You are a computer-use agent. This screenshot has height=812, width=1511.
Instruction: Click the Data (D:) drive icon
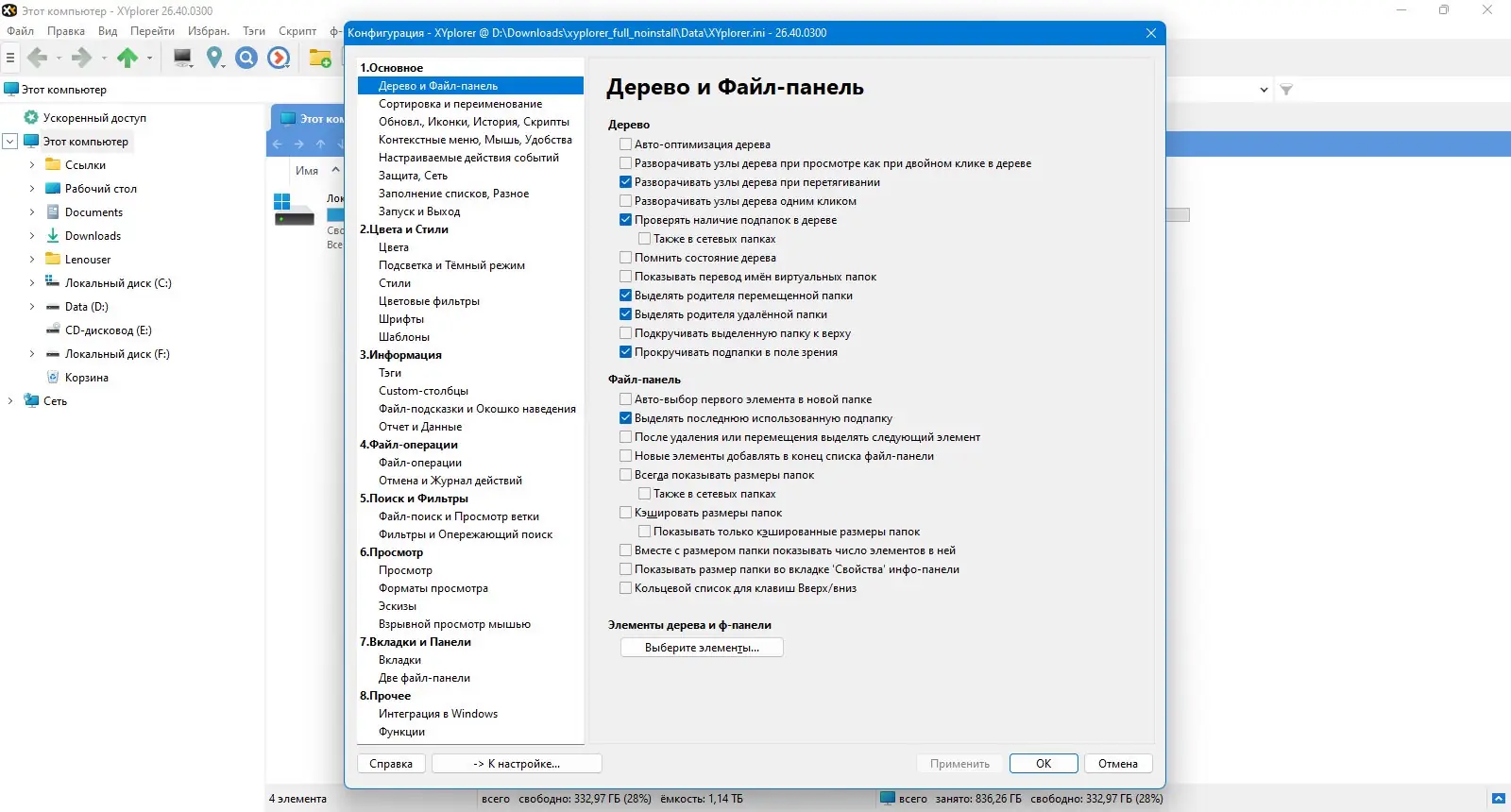pos(53,307)
